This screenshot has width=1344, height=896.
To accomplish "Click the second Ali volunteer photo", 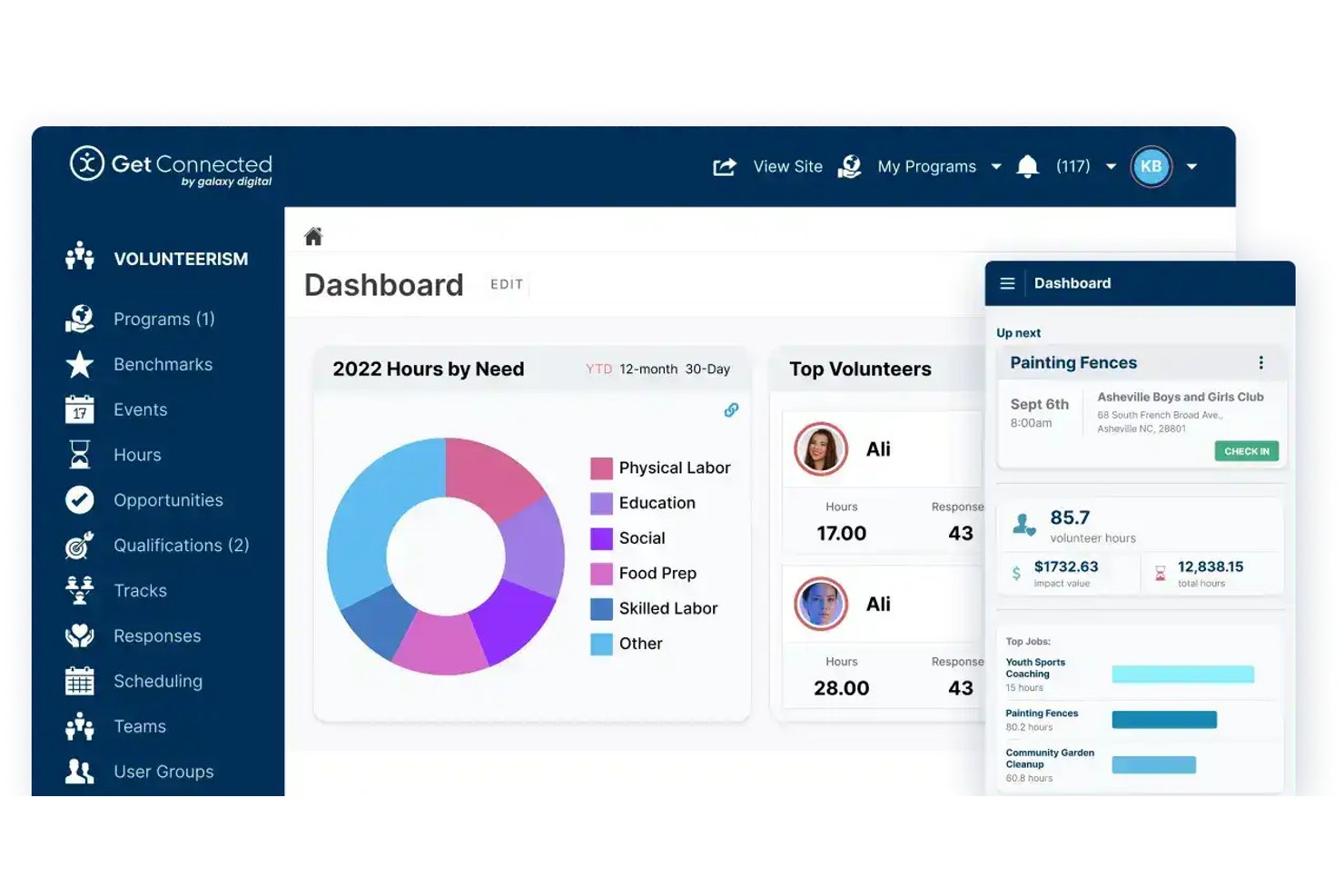I will click(821, 604).
